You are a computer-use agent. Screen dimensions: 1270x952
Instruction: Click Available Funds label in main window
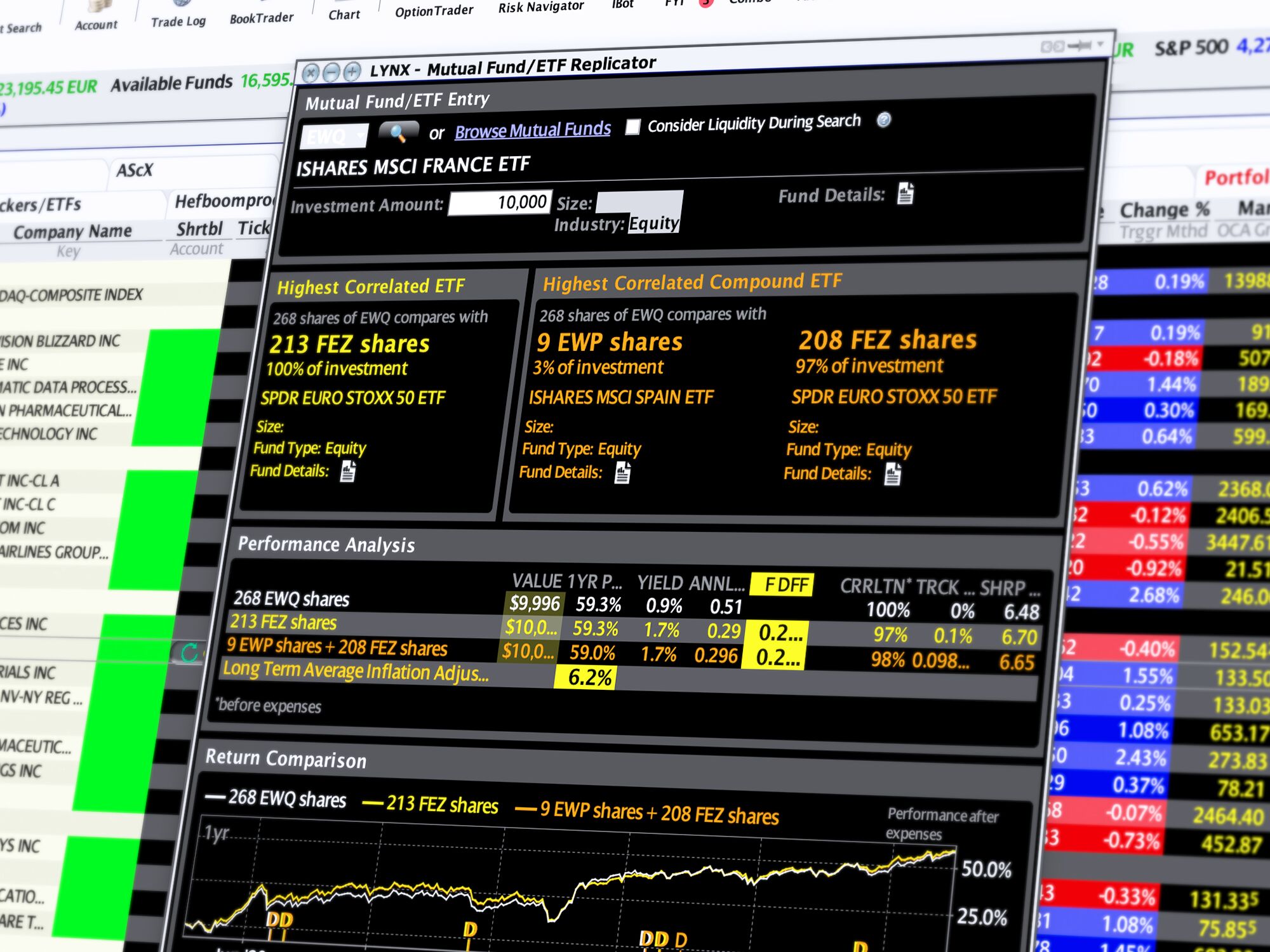pos(171,83)
